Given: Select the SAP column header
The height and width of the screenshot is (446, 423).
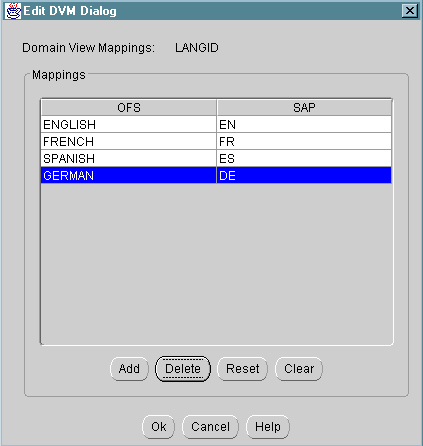Looking at the screenshot, I should pyautogui.click(x=304, y=108).
